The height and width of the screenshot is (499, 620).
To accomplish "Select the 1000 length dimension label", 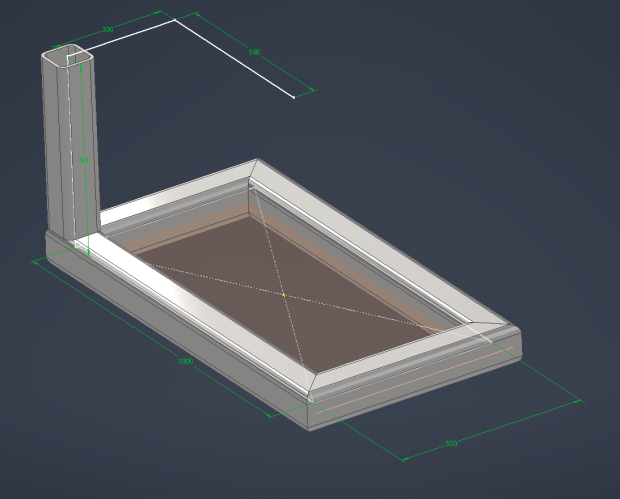I will tap(185, 361).
